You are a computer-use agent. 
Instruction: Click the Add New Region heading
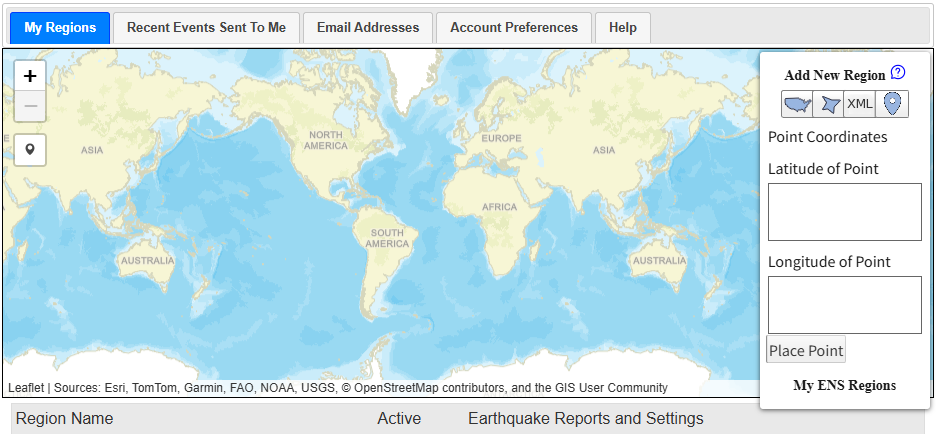[835, 75]
